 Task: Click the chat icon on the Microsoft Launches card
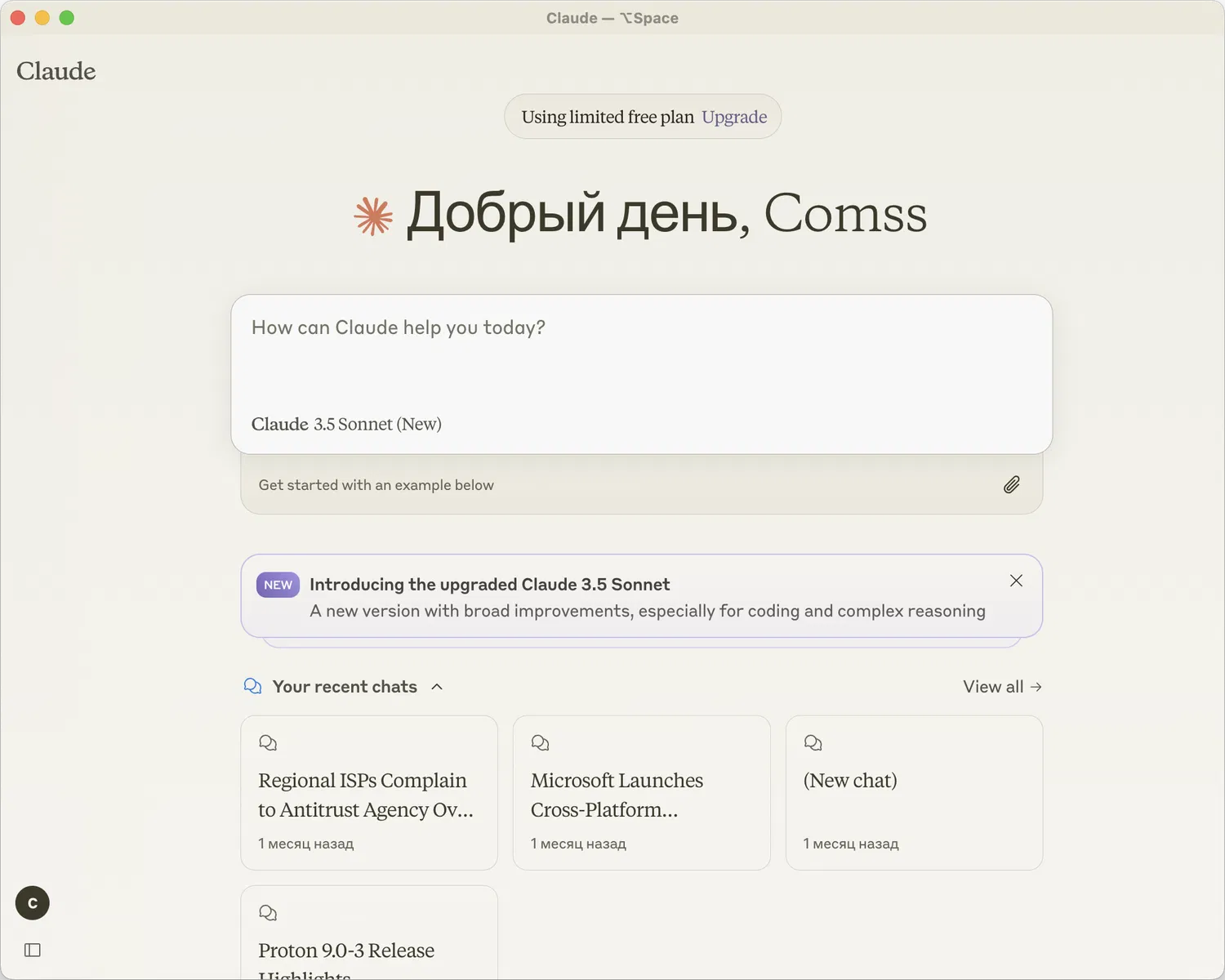tap(540, 742)
